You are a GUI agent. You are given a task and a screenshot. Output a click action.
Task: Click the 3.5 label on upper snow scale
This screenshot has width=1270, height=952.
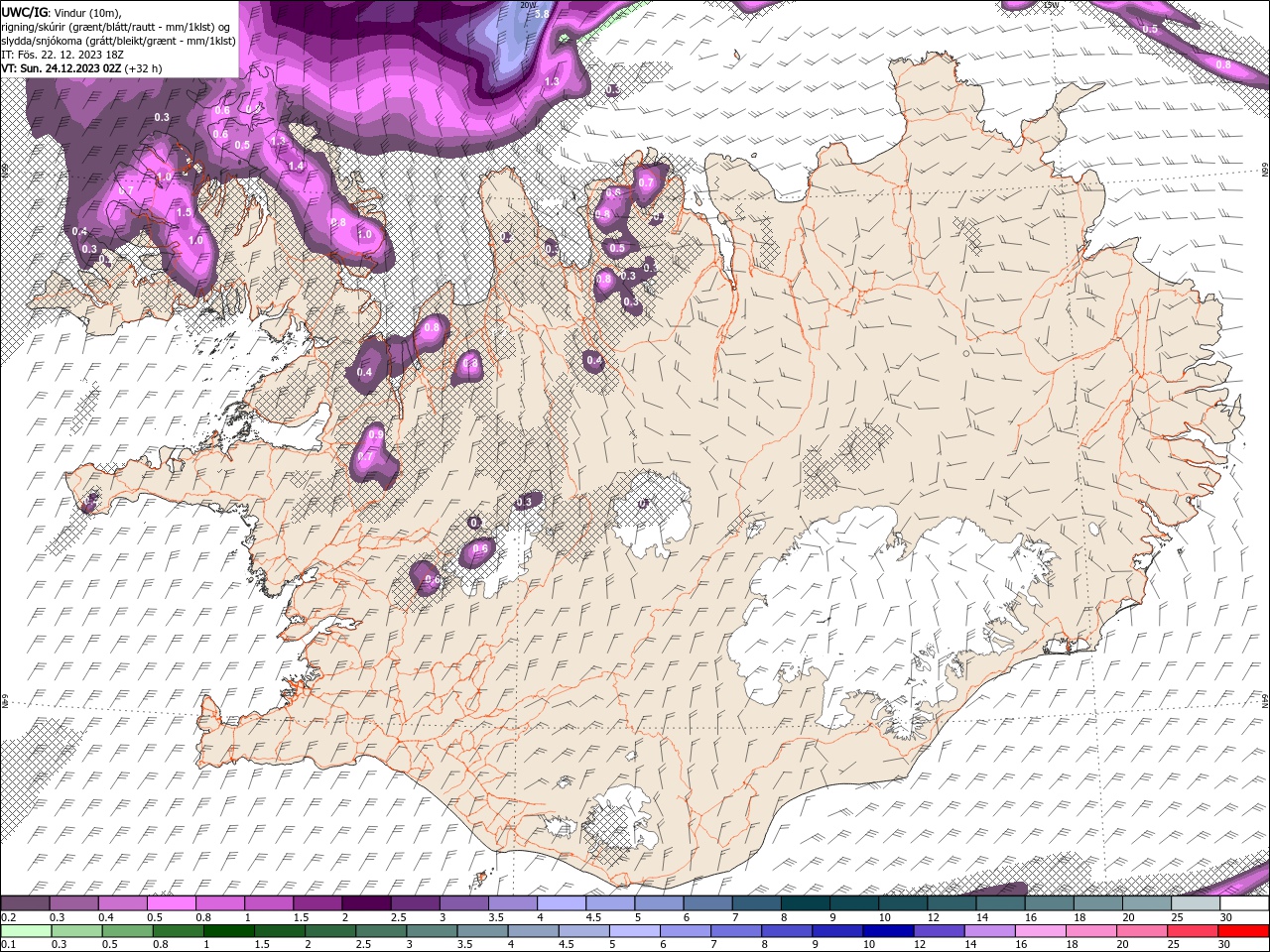tap(496, 917)
